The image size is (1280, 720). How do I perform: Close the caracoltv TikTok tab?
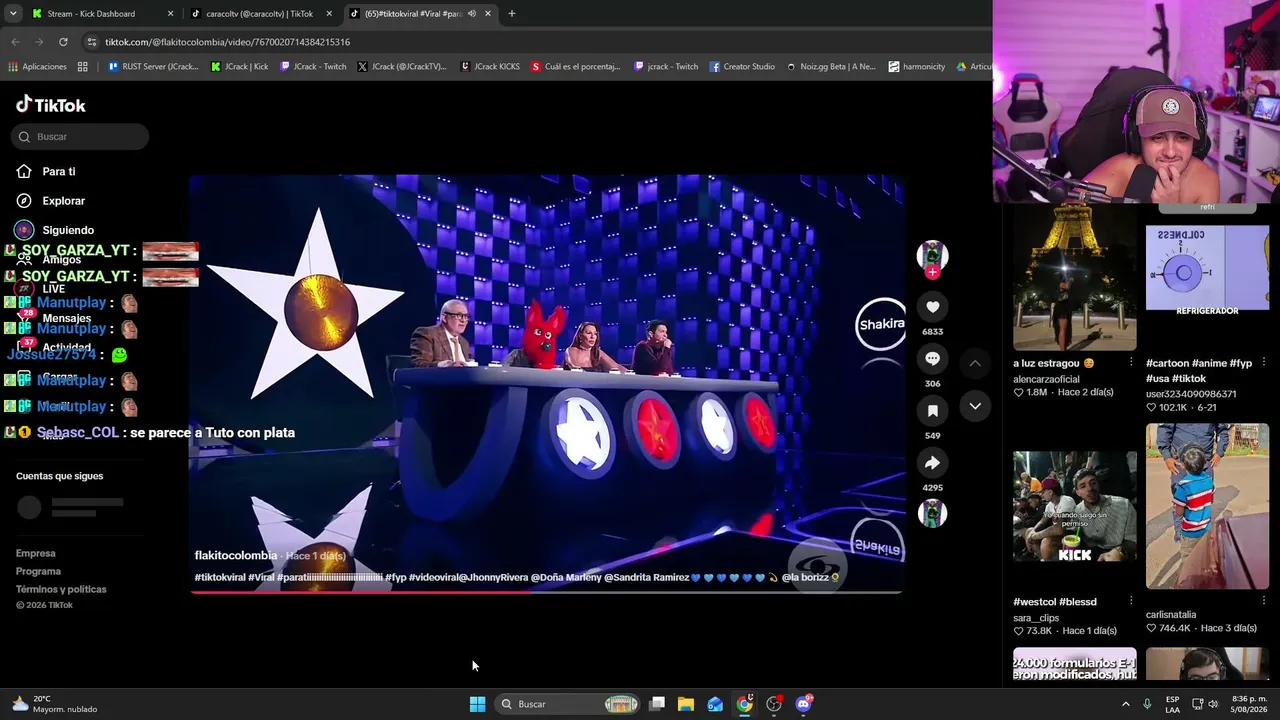tap(329, 14)
